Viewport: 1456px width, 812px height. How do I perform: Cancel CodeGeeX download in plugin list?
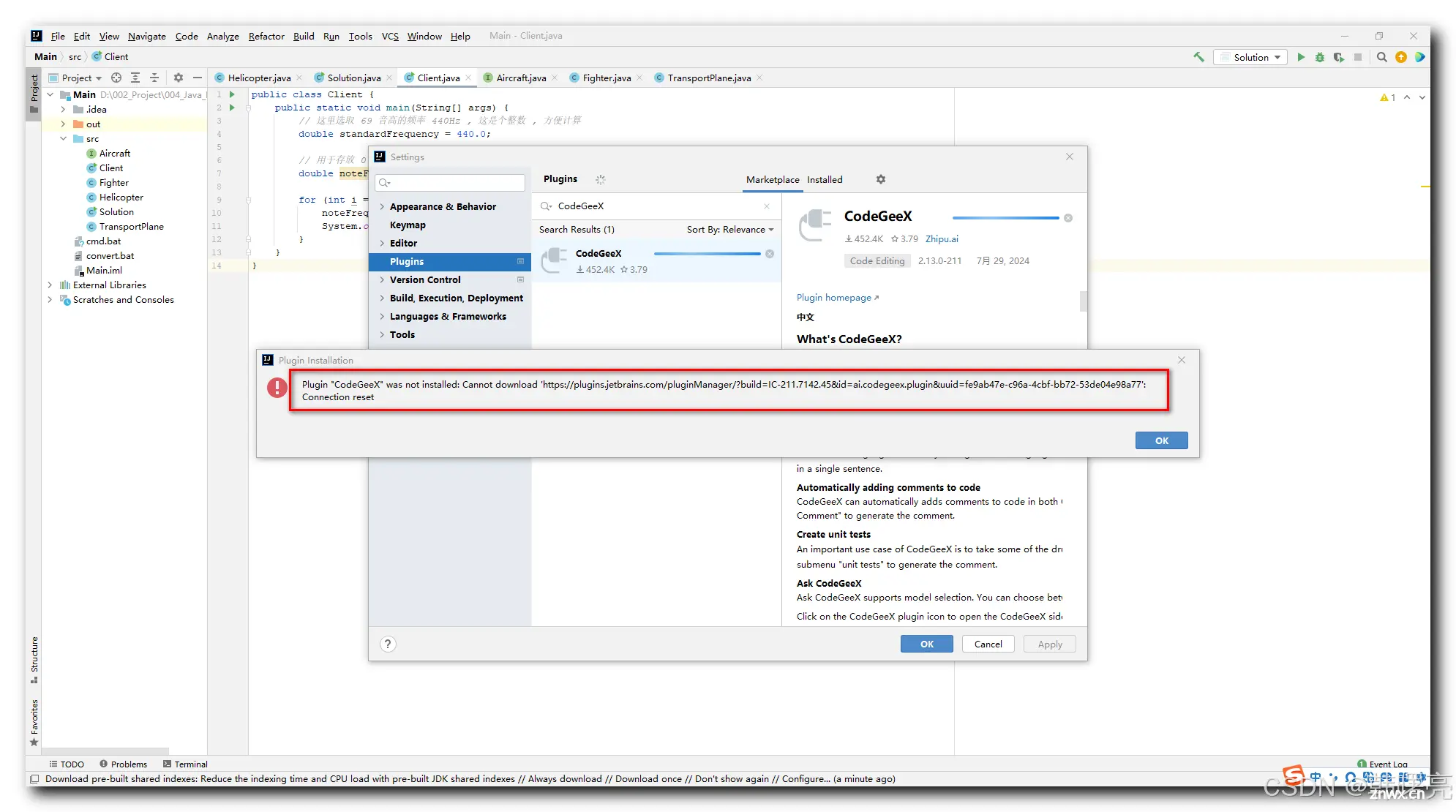770,254
